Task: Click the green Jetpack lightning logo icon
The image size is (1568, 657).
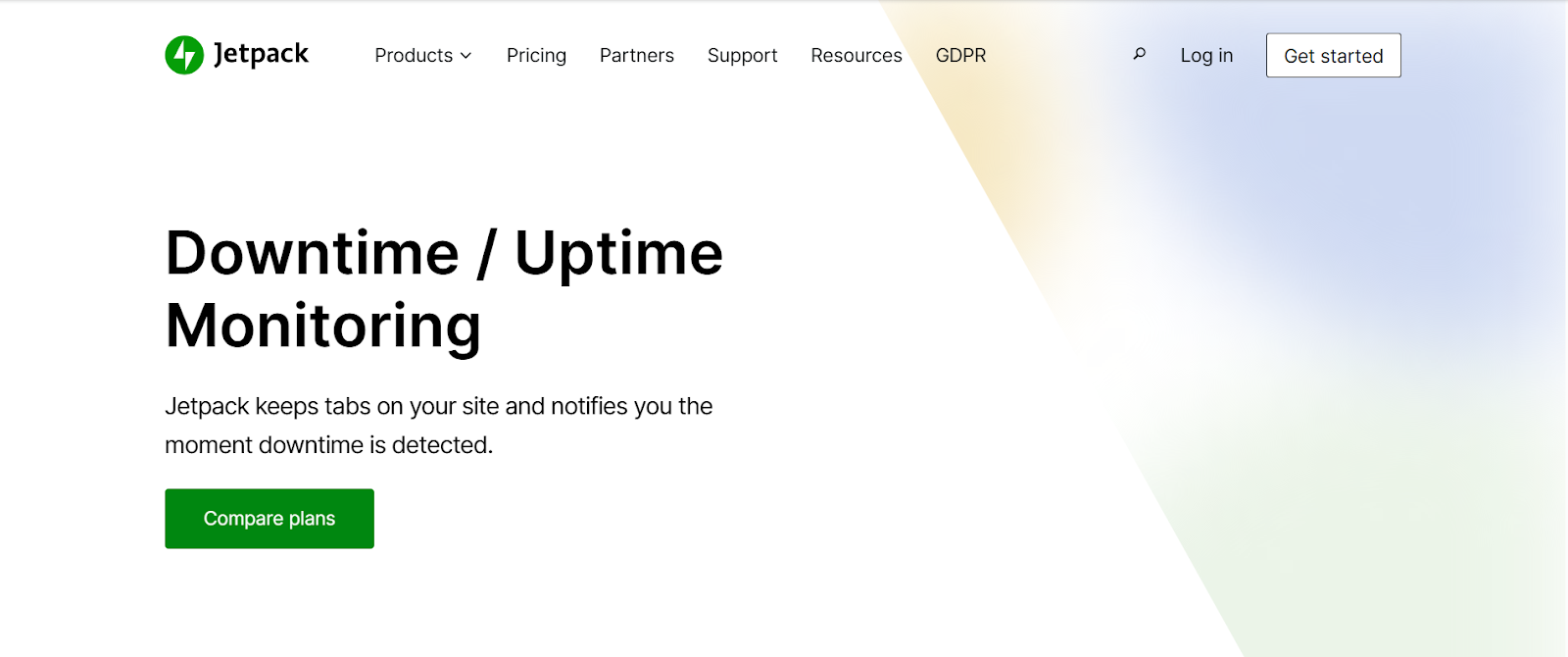Action: click(x=184, y=55)
